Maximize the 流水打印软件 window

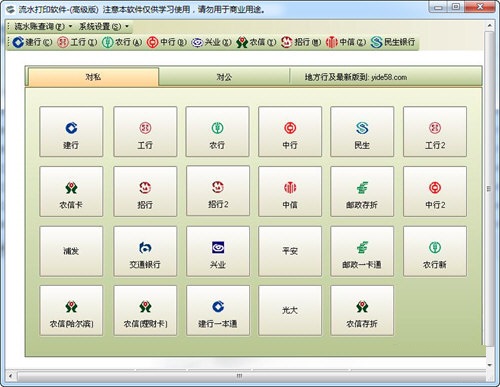click(x=456, y=7)
